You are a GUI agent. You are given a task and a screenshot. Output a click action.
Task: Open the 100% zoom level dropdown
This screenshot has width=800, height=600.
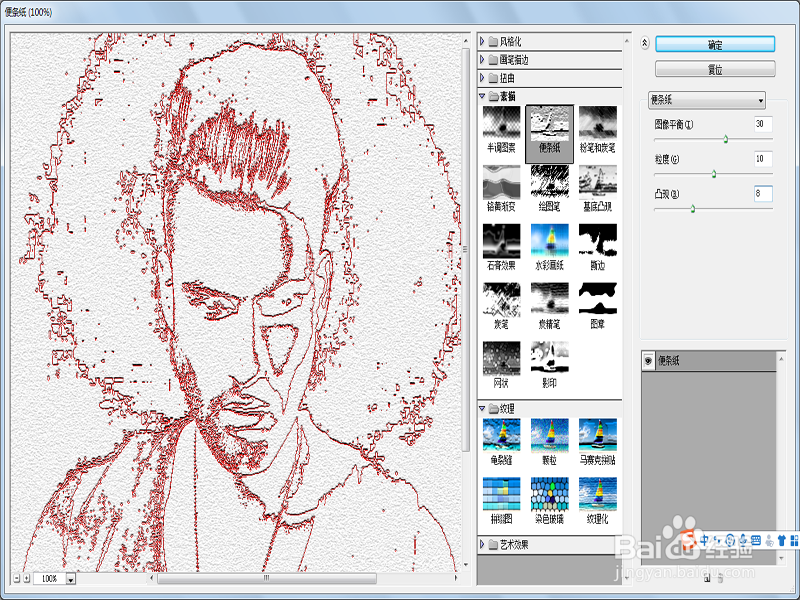click(x=71, y=579)
